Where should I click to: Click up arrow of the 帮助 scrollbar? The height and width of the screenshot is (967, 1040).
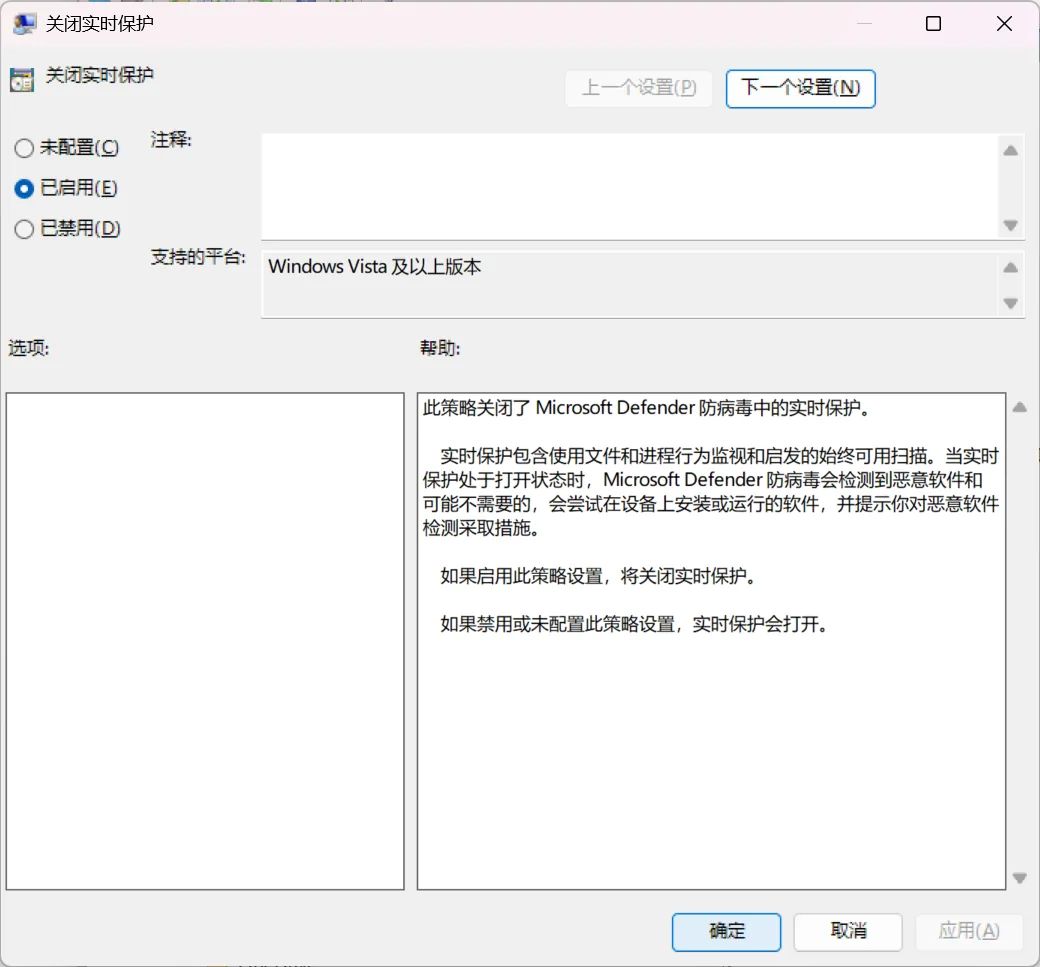(x=1020, y=408)
